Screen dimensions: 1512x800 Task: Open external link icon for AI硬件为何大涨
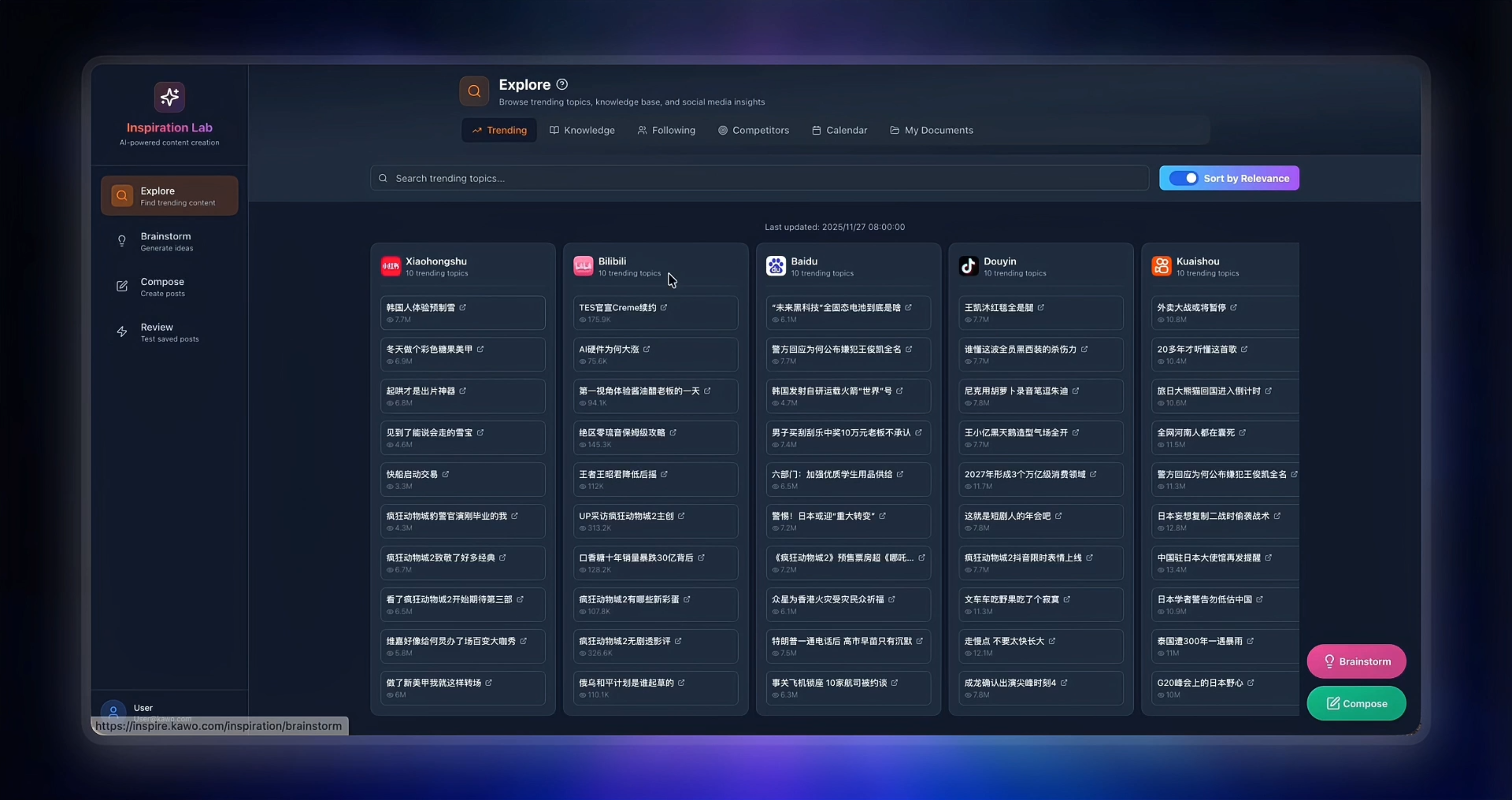coord(646,349)
